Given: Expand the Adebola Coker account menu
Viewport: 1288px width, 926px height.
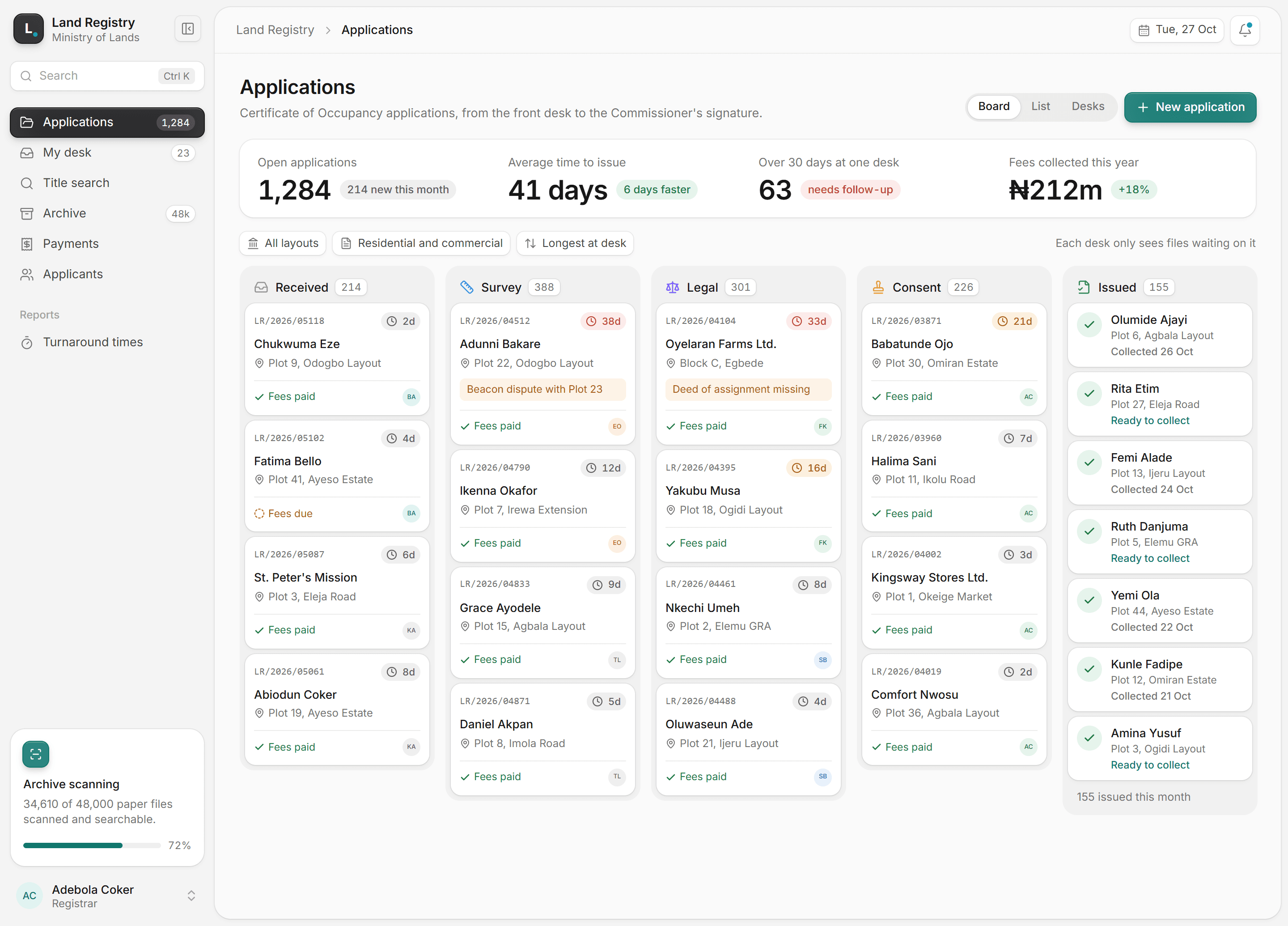Looking at the screenshot, I should (x=107, y=895).
